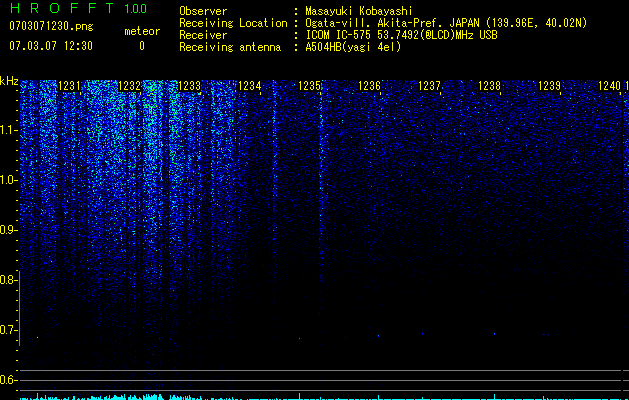Screen dimensions: 629x400
Task: Click the 0.6 kHz axis label
Action: [x=7, y=380]
